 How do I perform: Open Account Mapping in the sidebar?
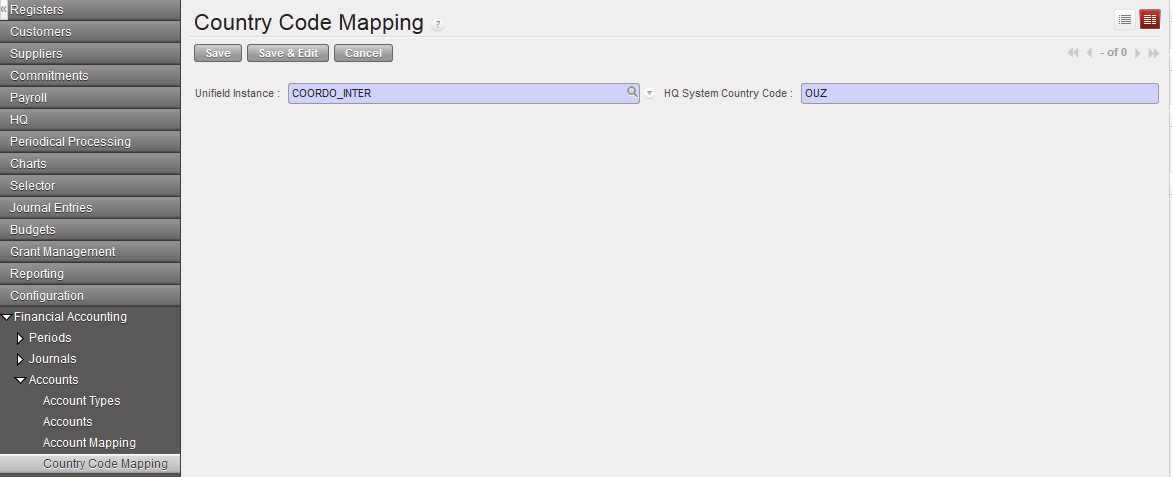pyautogui.click(x=89, y=443)
